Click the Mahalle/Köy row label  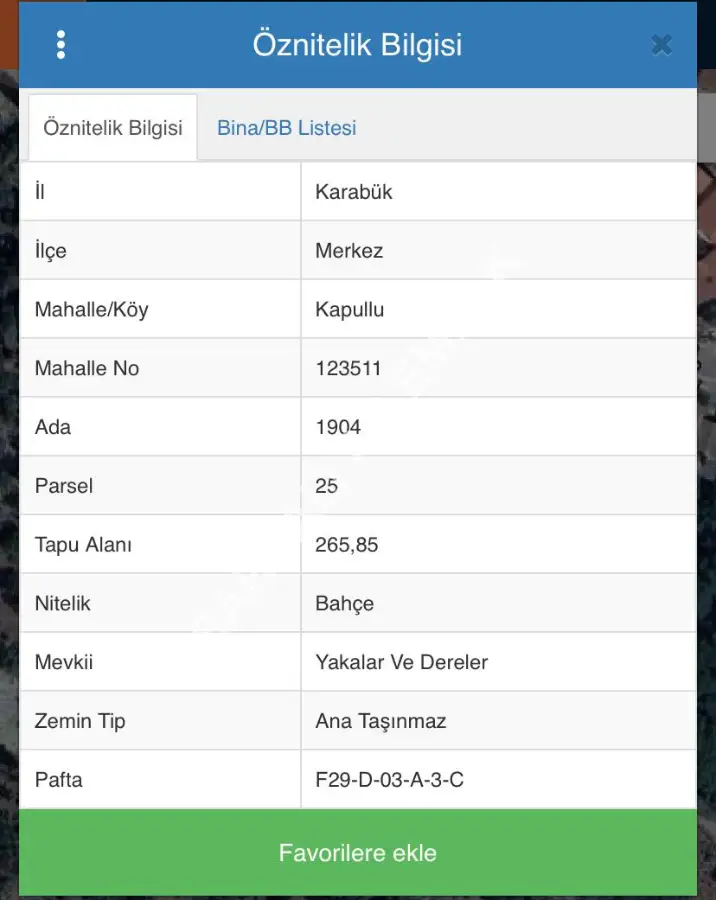point(91,310)
